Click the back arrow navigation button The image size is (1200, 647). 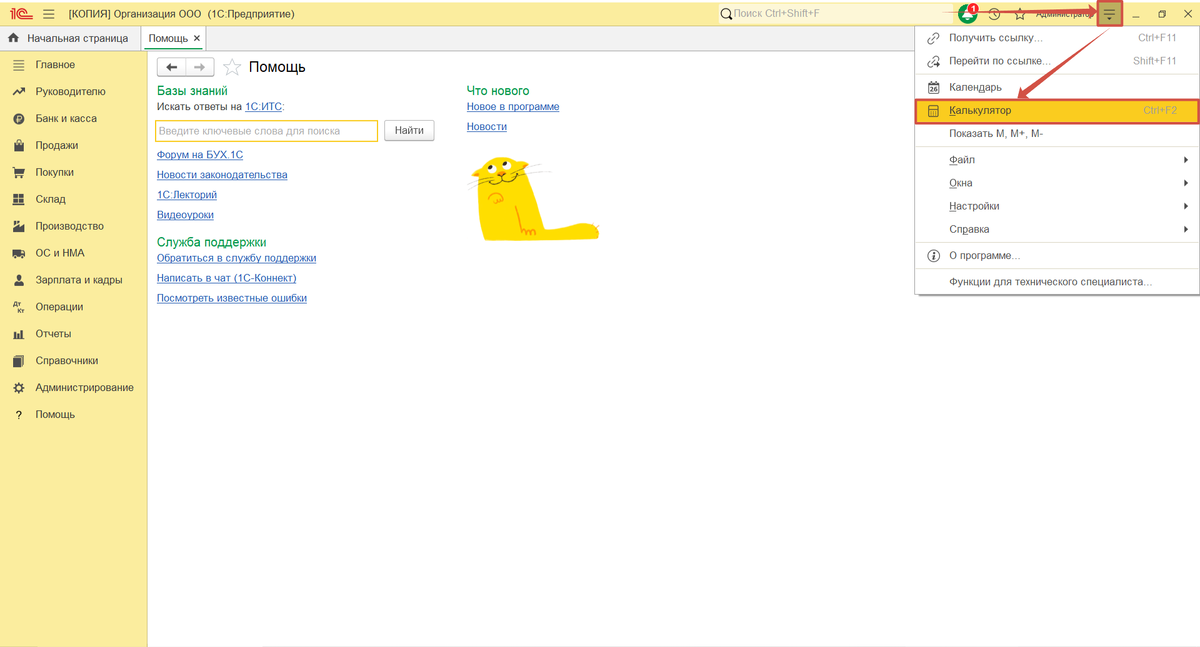coord(172,67)
